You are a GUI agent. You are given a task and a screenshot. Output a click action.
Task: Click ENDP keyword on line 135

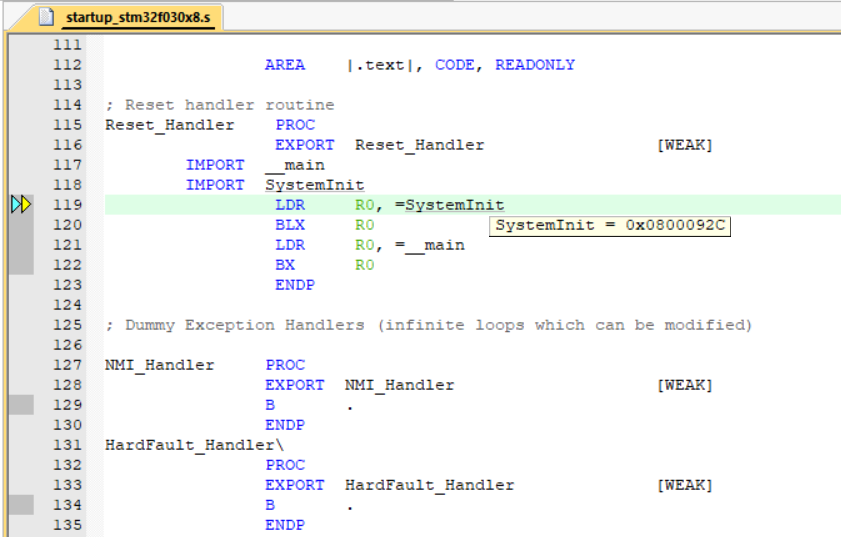coord(285,525)
